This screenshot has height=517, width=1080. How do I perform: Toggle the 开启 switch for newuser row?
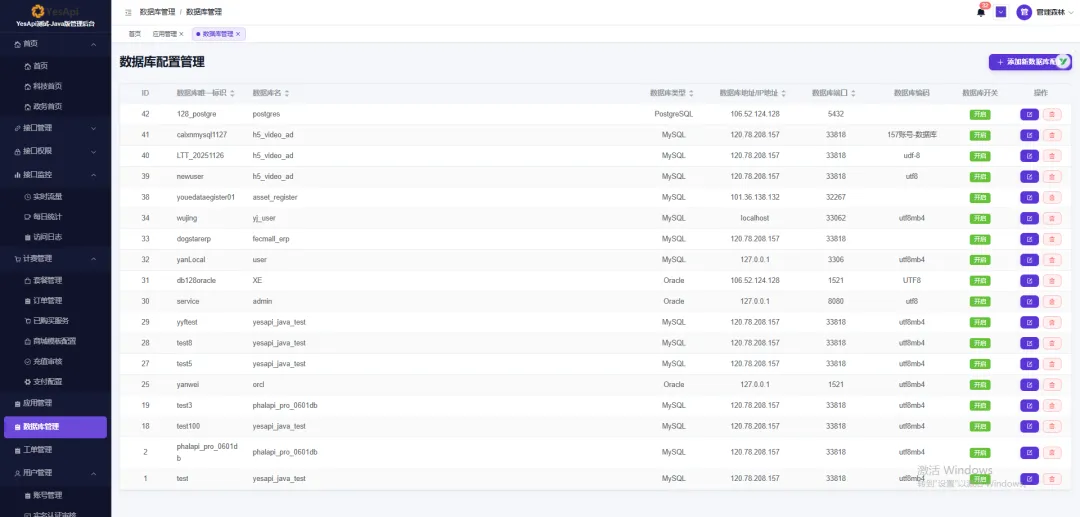(979, 177)
